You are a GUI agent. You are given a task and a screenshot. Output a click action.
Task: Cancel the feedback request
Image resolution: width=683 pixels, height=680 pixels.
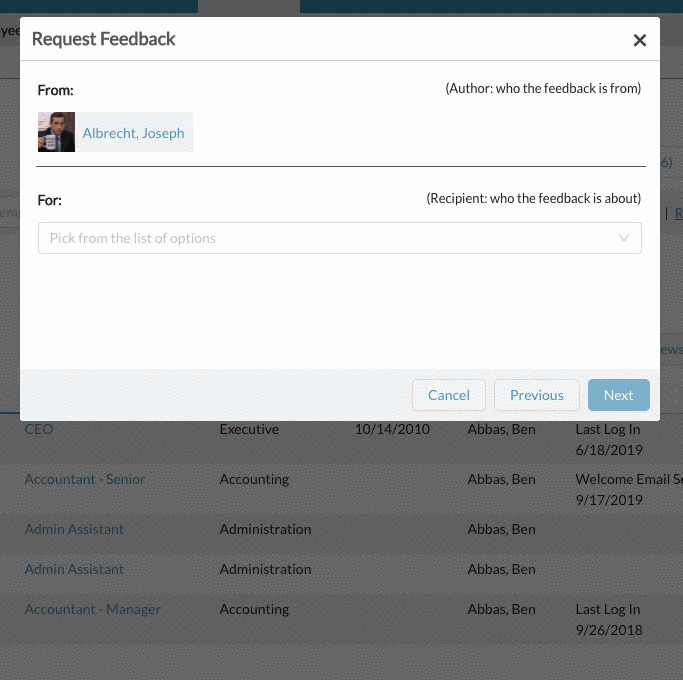[x=449, y=395]
